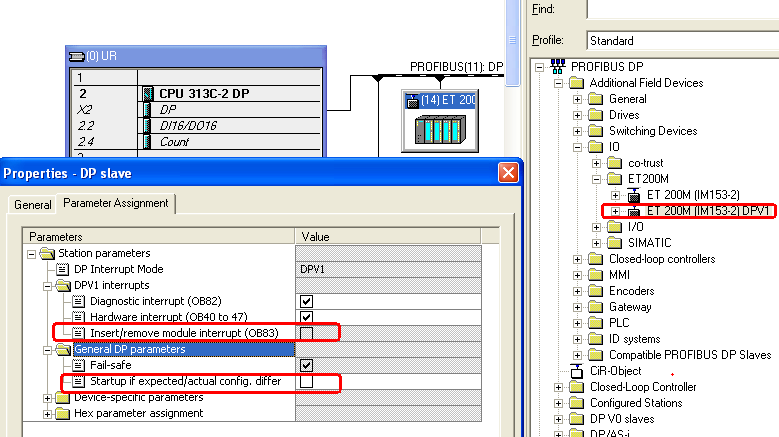Expand the Closed-loop controllers folder
The height and width of the screenshot is (437, 779).
click(x=577, y=259)
